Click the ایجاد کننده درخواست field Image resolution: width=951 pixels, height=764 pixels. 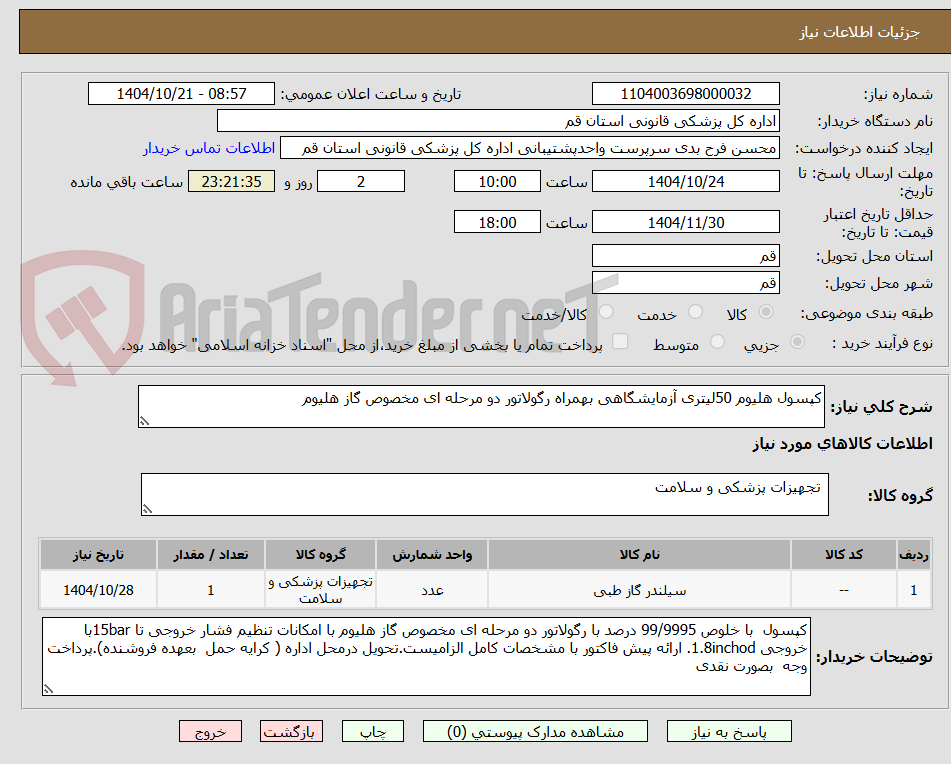[x=530, y=148]
